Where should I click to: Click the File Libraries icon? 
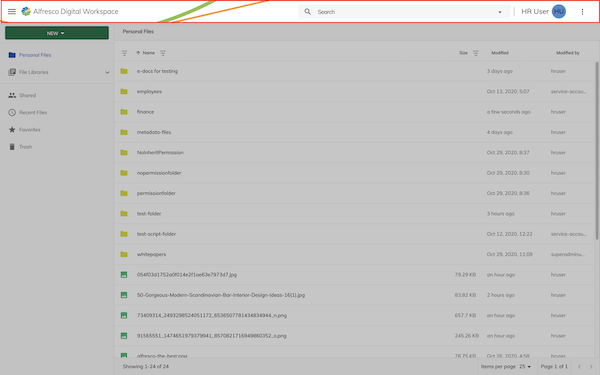[12, 72]
